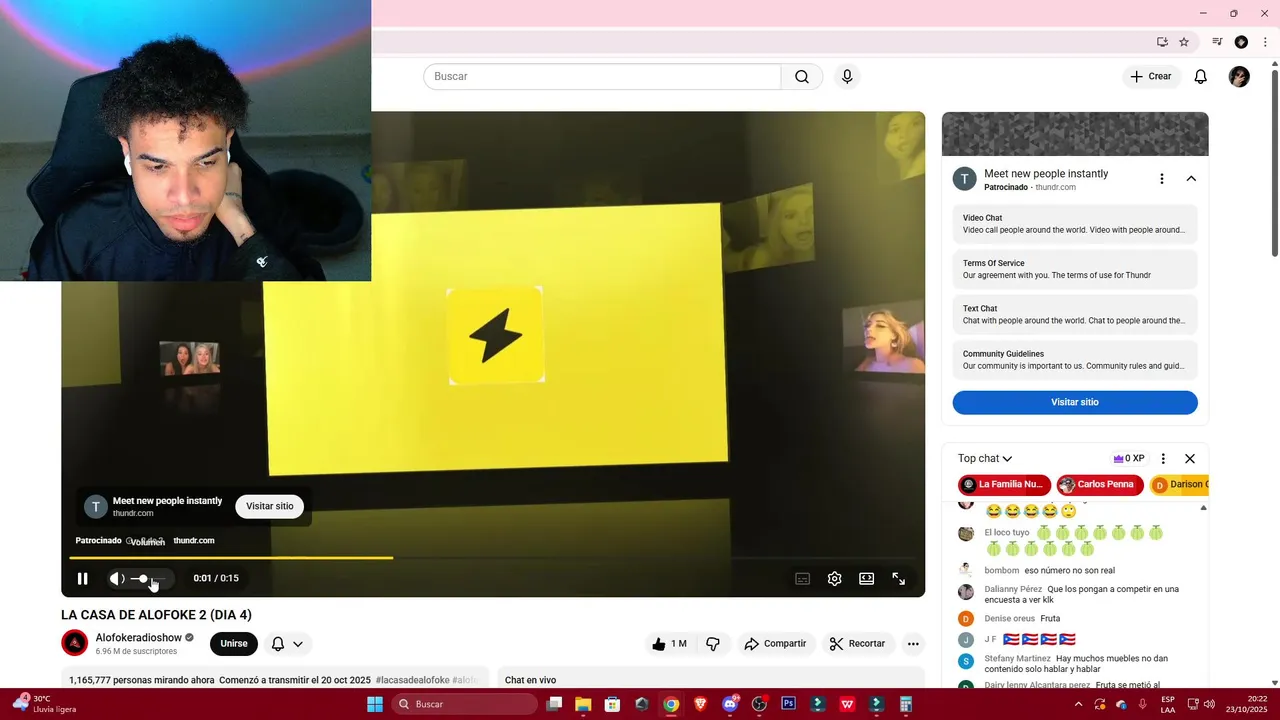Click thundr.com link under video ad

coord(194,541)
